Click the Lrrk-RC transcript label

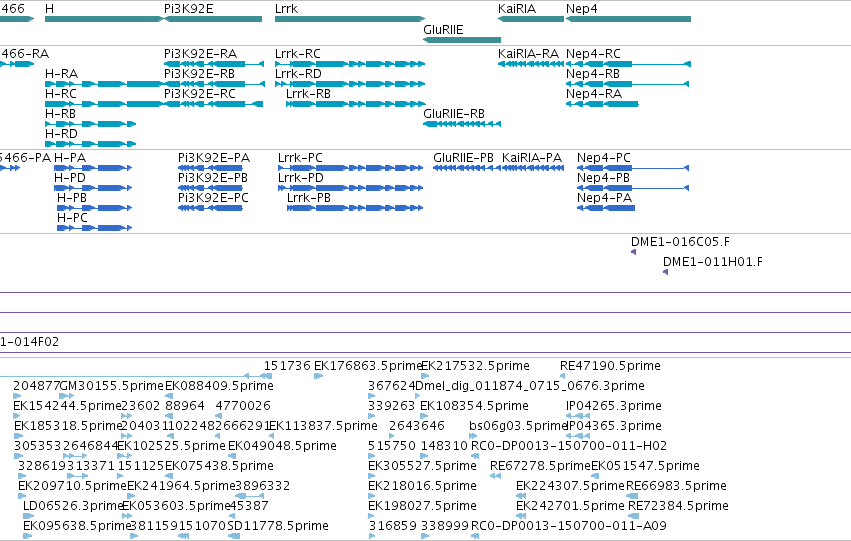(x=298, y=54)
